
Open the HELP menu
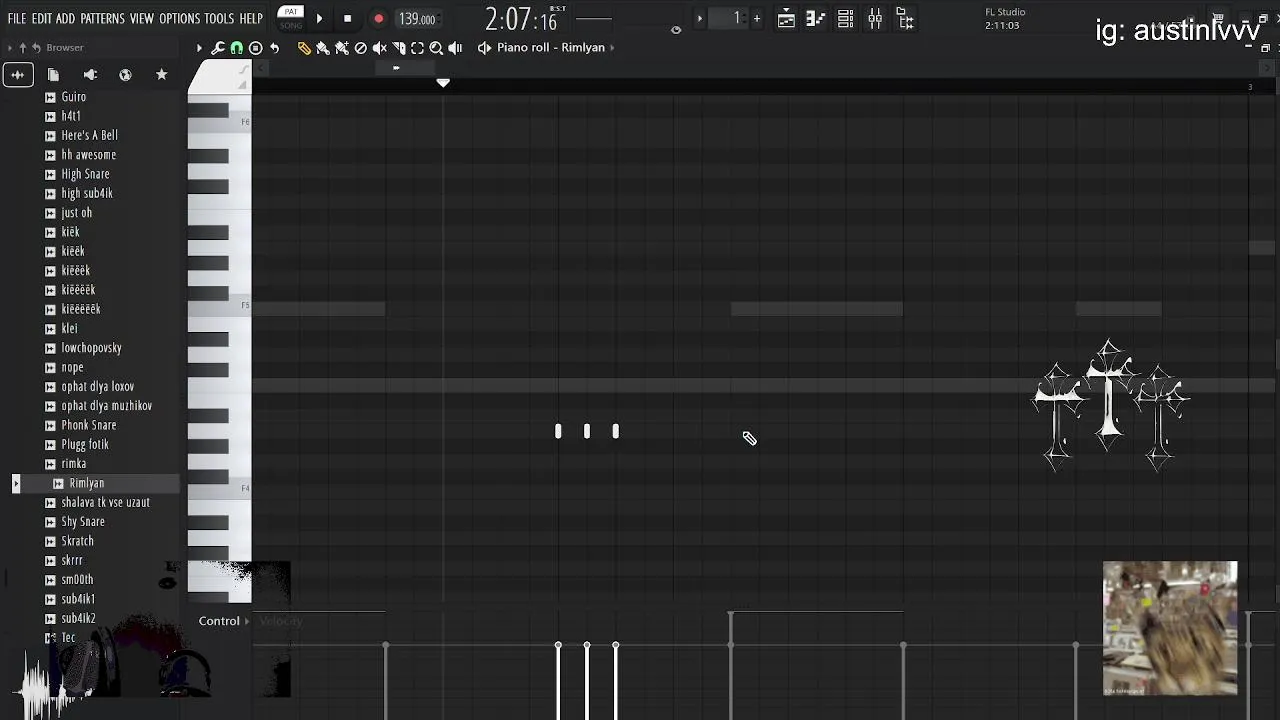point(251,18)
